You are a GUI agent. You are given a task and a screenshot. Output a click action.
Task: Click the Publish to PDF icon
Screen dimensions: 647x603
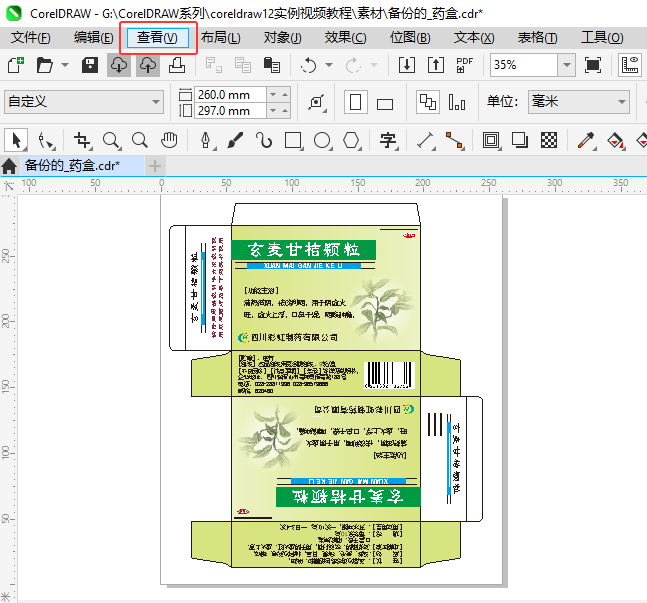point(465,65)
